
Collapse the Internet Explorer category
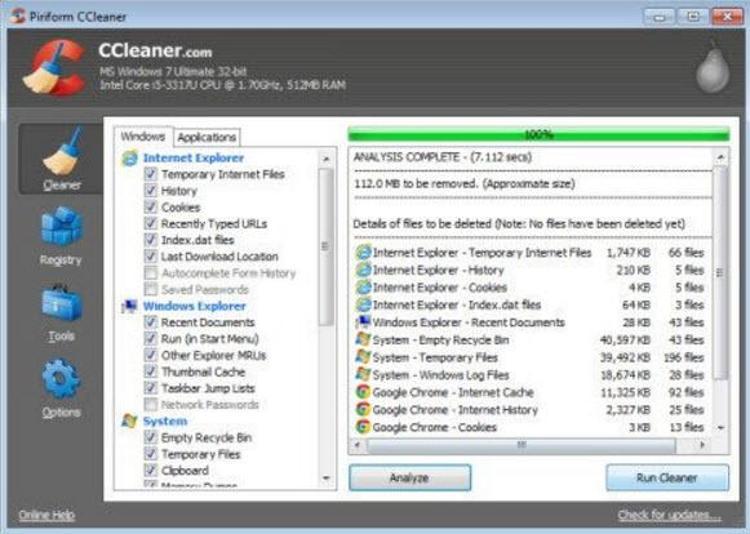[x=192, y=158]
